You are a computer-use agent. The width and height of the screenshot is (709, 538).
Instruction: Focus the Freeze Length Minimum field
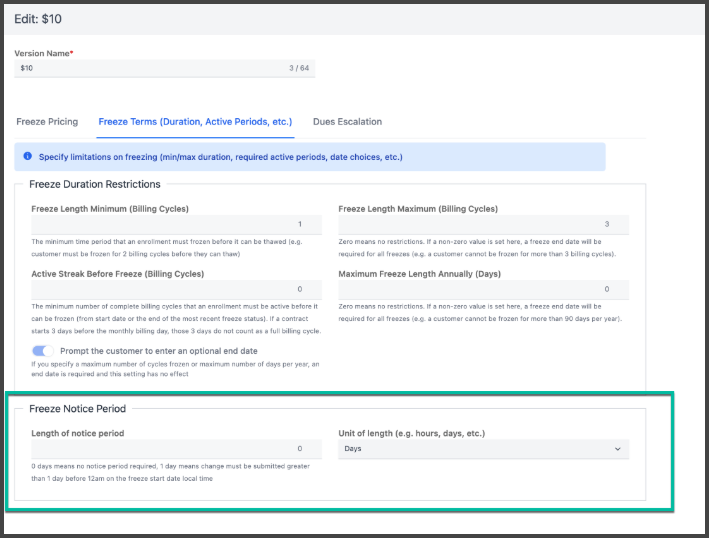point(169,225)
